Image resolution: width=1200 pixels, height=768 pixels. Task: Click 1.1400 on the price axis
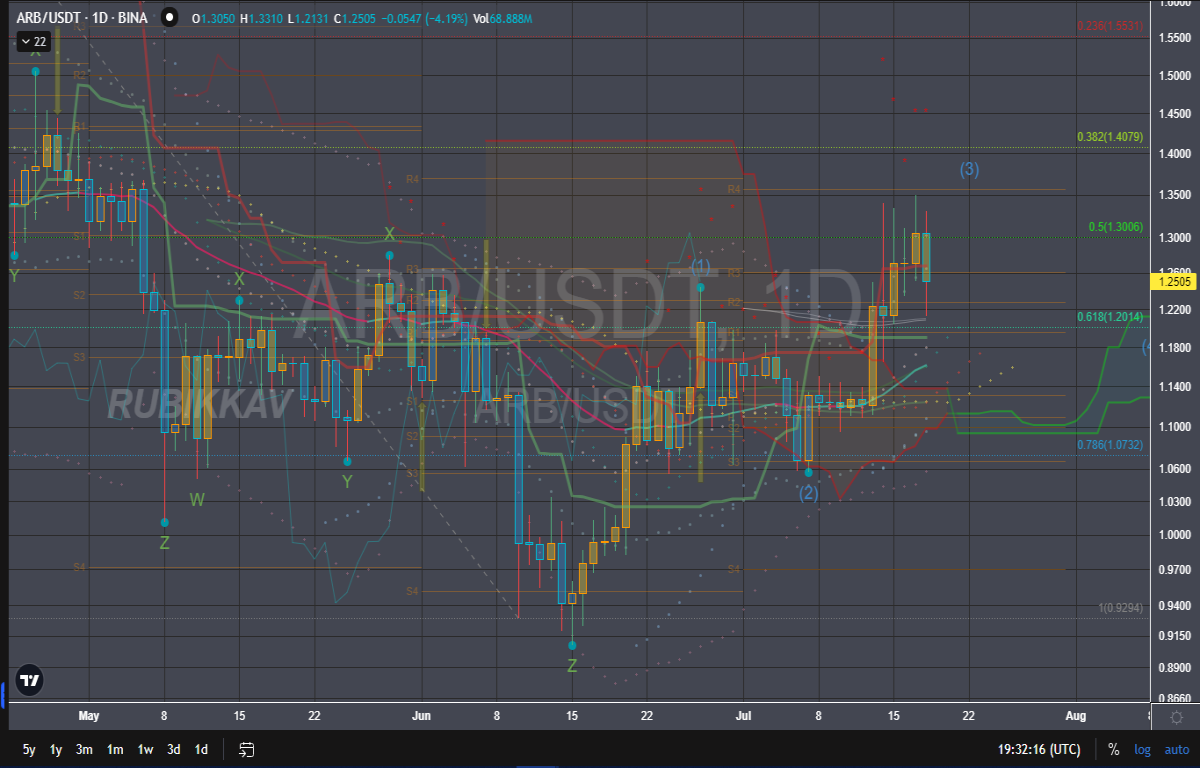[1174, 386]
